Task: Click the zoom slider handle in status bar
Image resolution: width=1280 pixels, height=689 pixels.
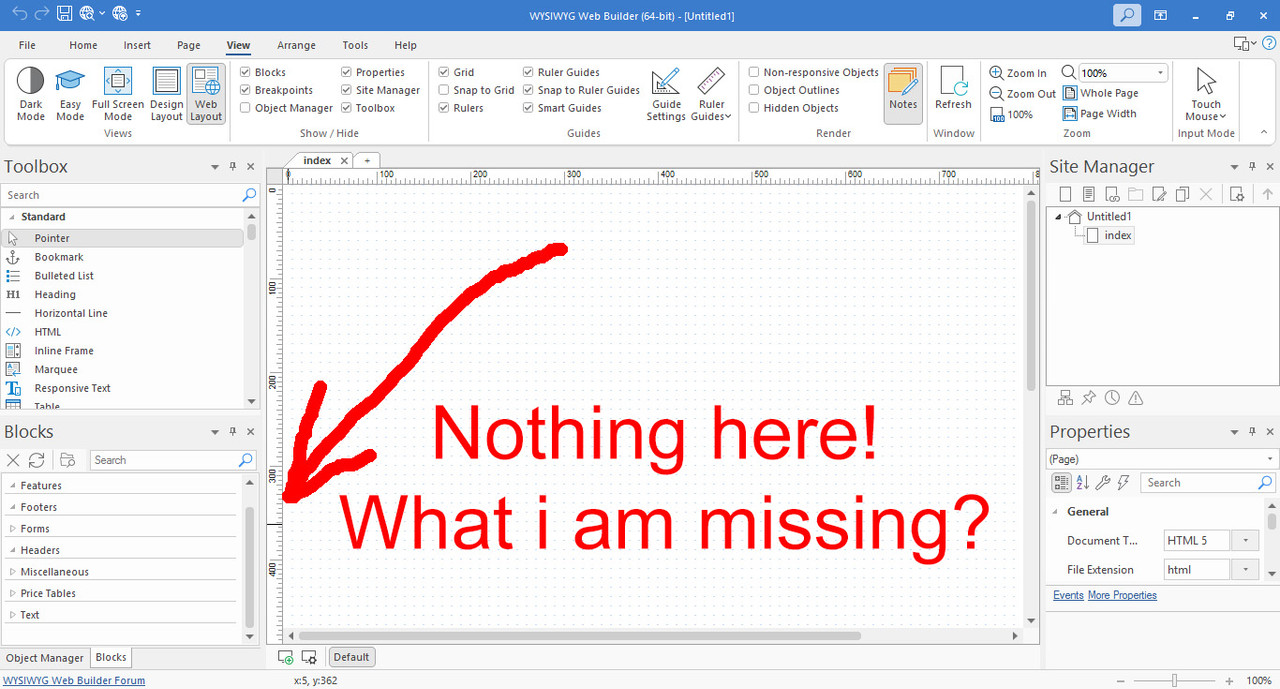Action: pyautogui.click(x=1174, y=680)
